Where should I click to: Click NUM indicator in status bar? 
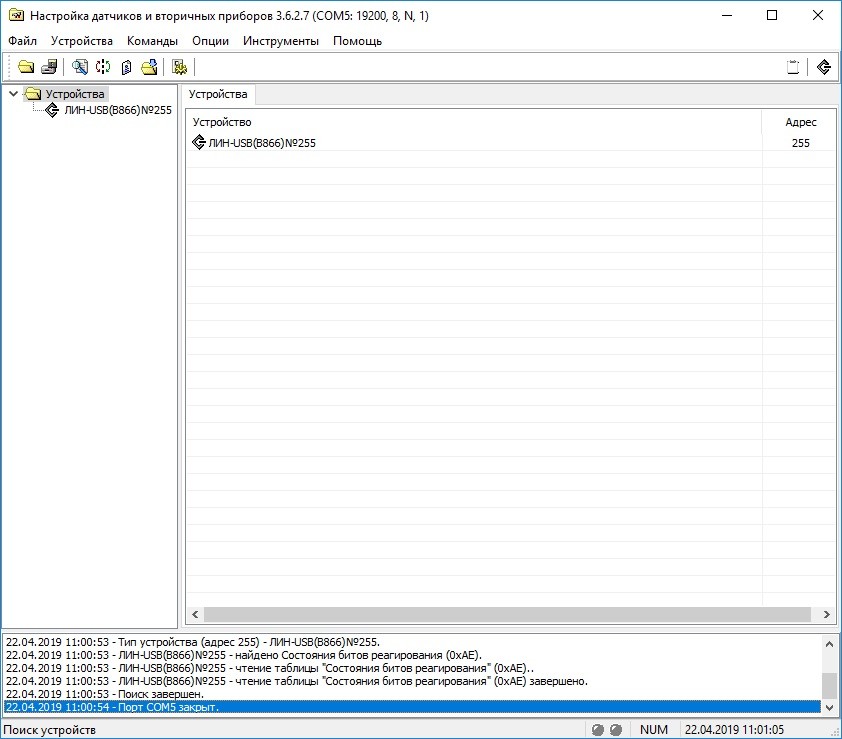click(x=654, y=730)
